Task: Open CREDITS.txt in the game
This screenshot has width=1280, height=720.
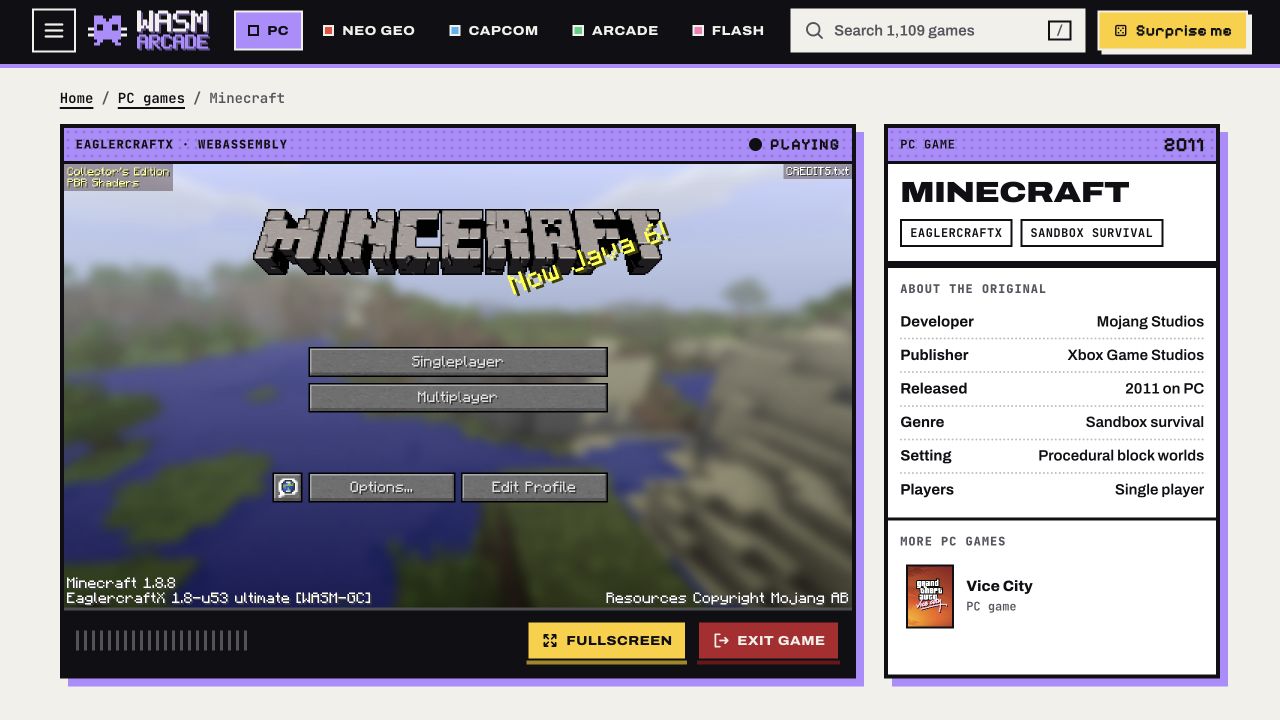Action: point(817,171)
